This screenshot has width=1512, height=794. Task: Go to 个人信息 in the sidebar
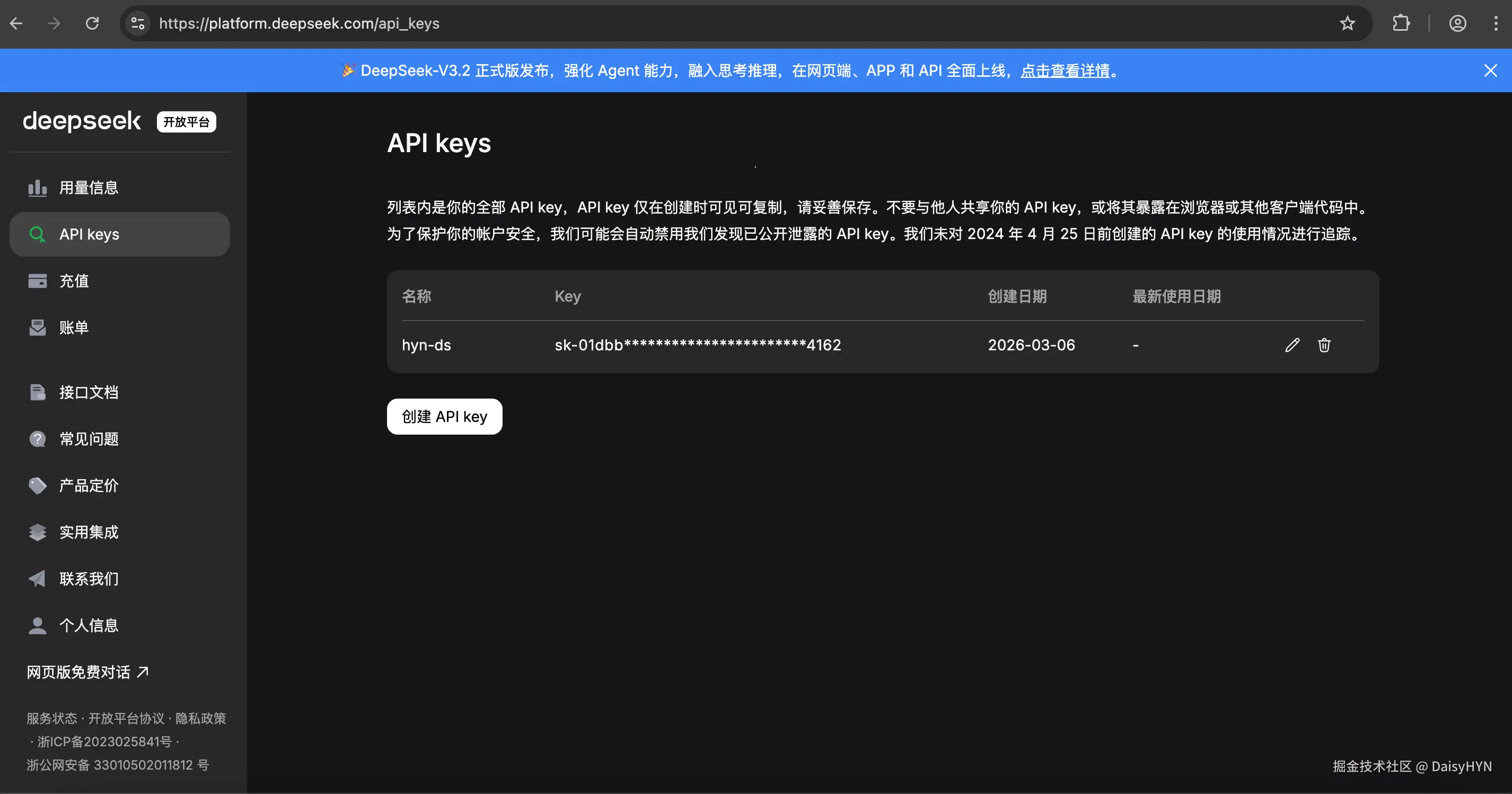pos(89,625)
